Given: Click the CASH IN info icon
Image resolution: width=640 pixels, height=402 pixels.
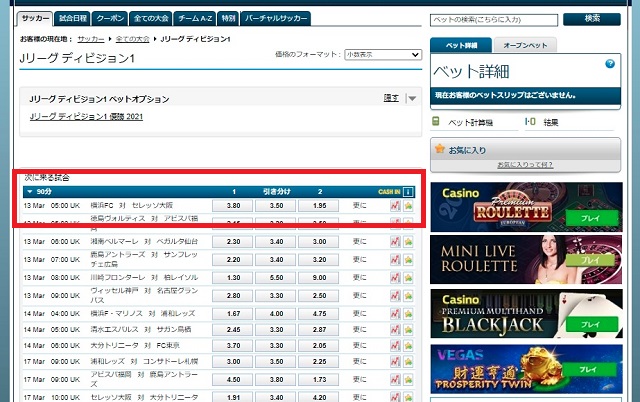Looking at the screenshot, I should pos(409,191).
